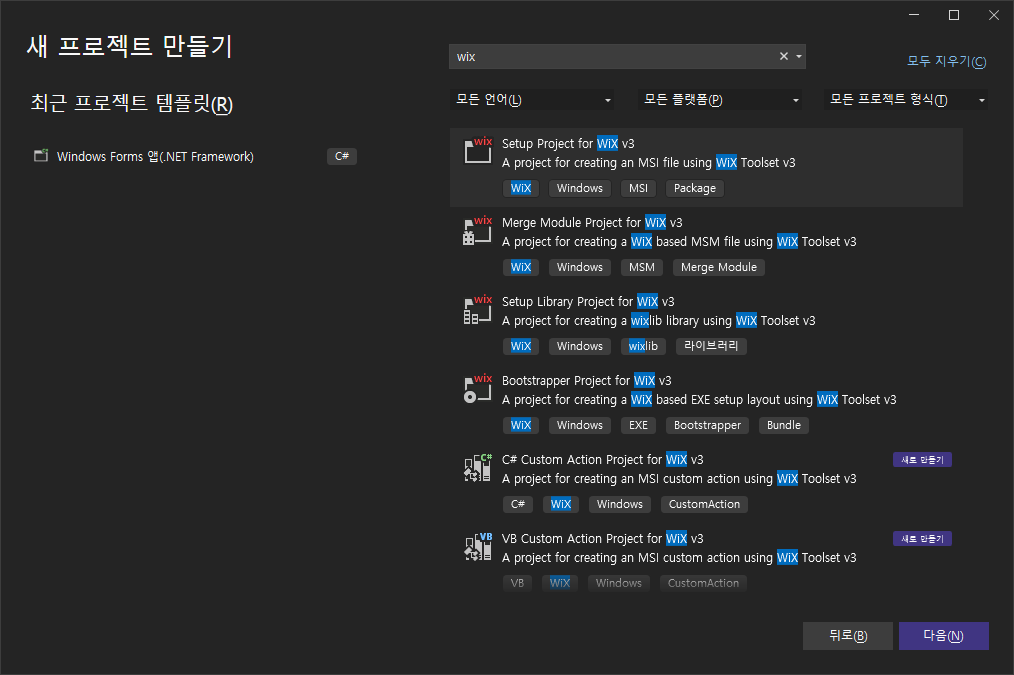Click the 모두 지우기 clear all link
The image size is (1014, 675).
(x=946, y=61)
